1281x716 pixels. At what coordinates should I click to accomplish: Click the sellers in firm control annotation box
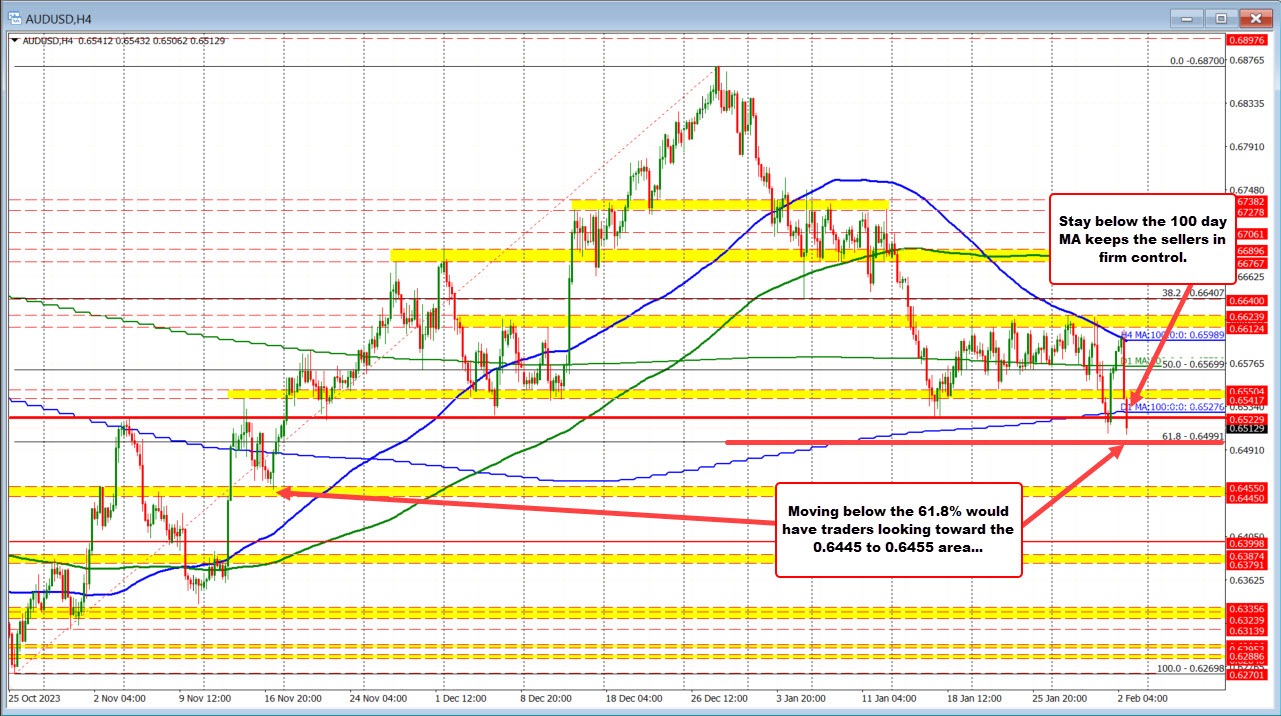(1141, 240)
